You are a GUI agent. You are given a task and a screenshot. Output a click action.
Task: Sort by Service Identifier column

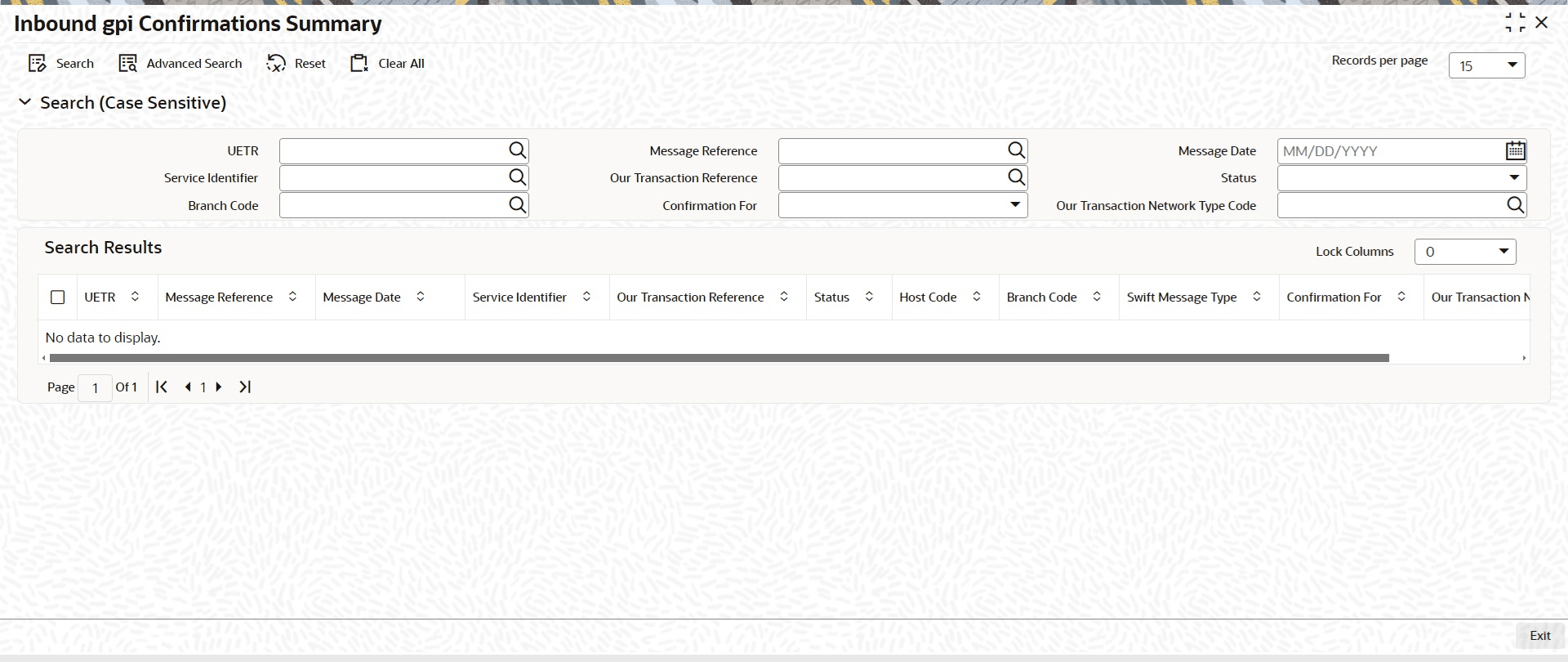(586, 297)
